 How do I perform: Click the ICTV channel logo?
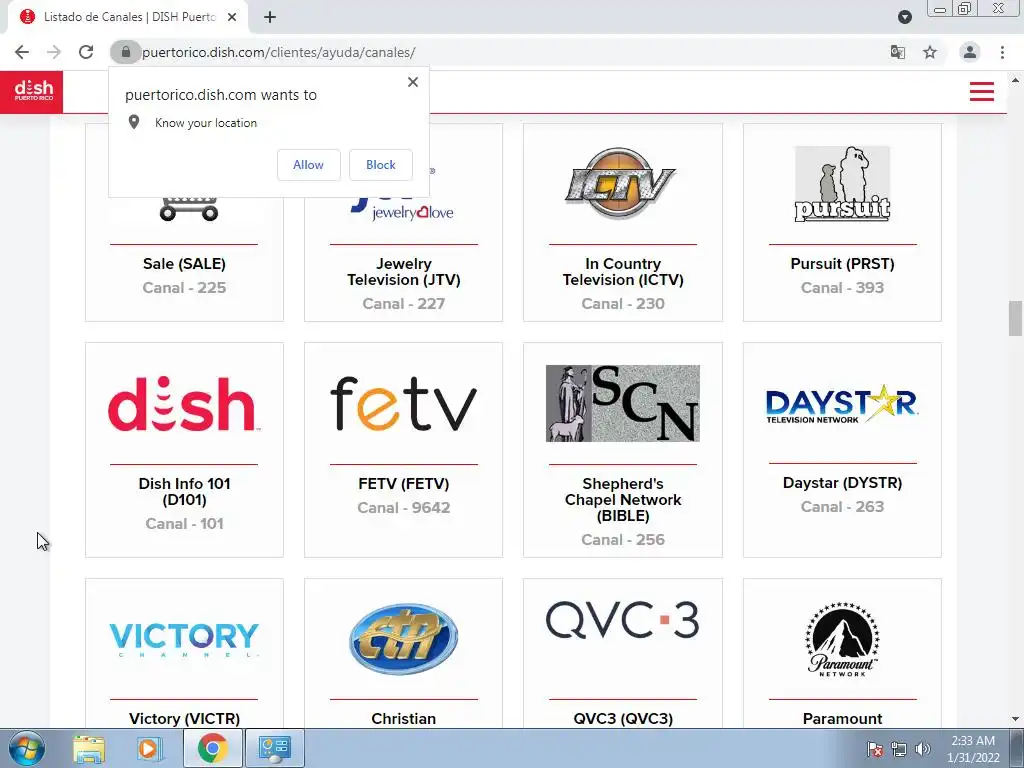click(x=620, y=182)
